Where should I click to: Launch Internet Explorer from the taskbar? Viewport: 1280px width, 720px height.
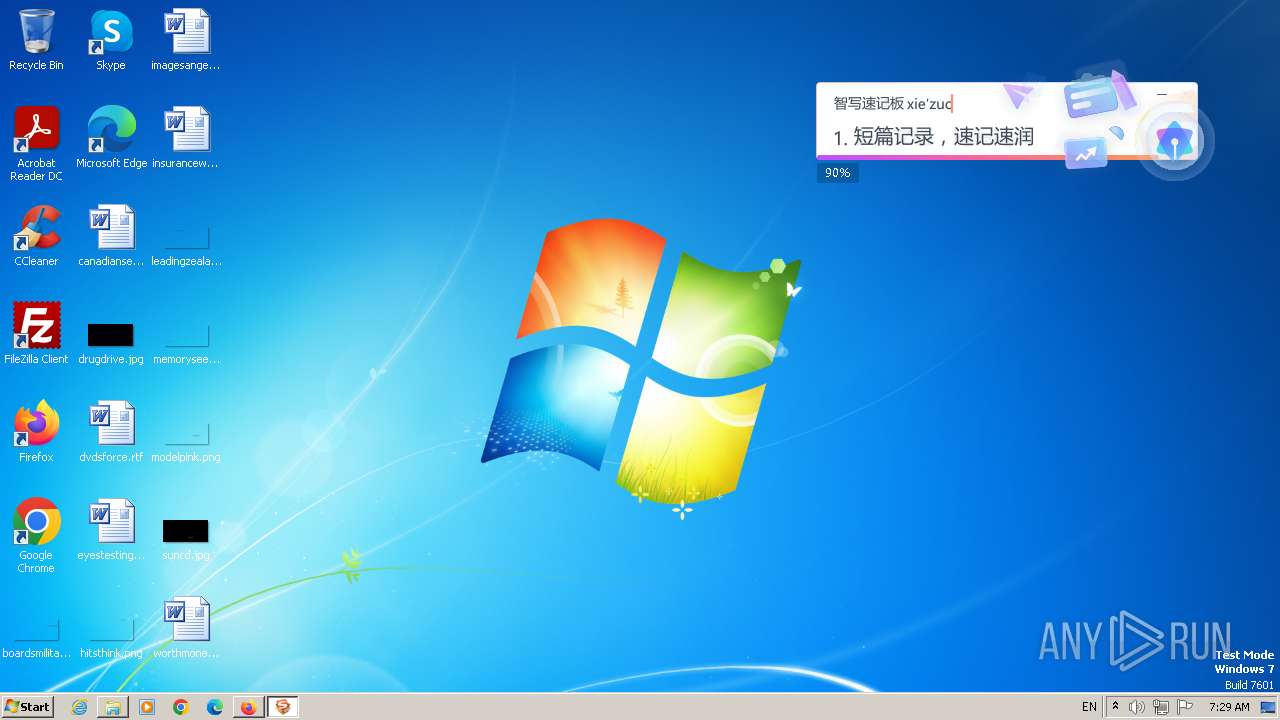click(x=79, y=707)
